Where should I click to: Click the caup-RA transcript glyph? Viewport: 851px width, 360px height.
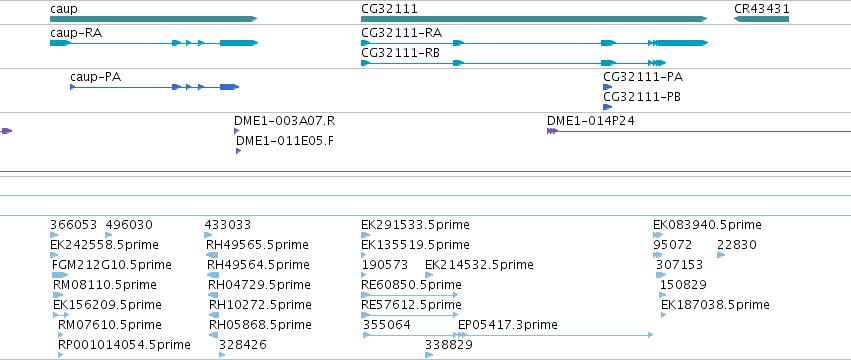154,43
